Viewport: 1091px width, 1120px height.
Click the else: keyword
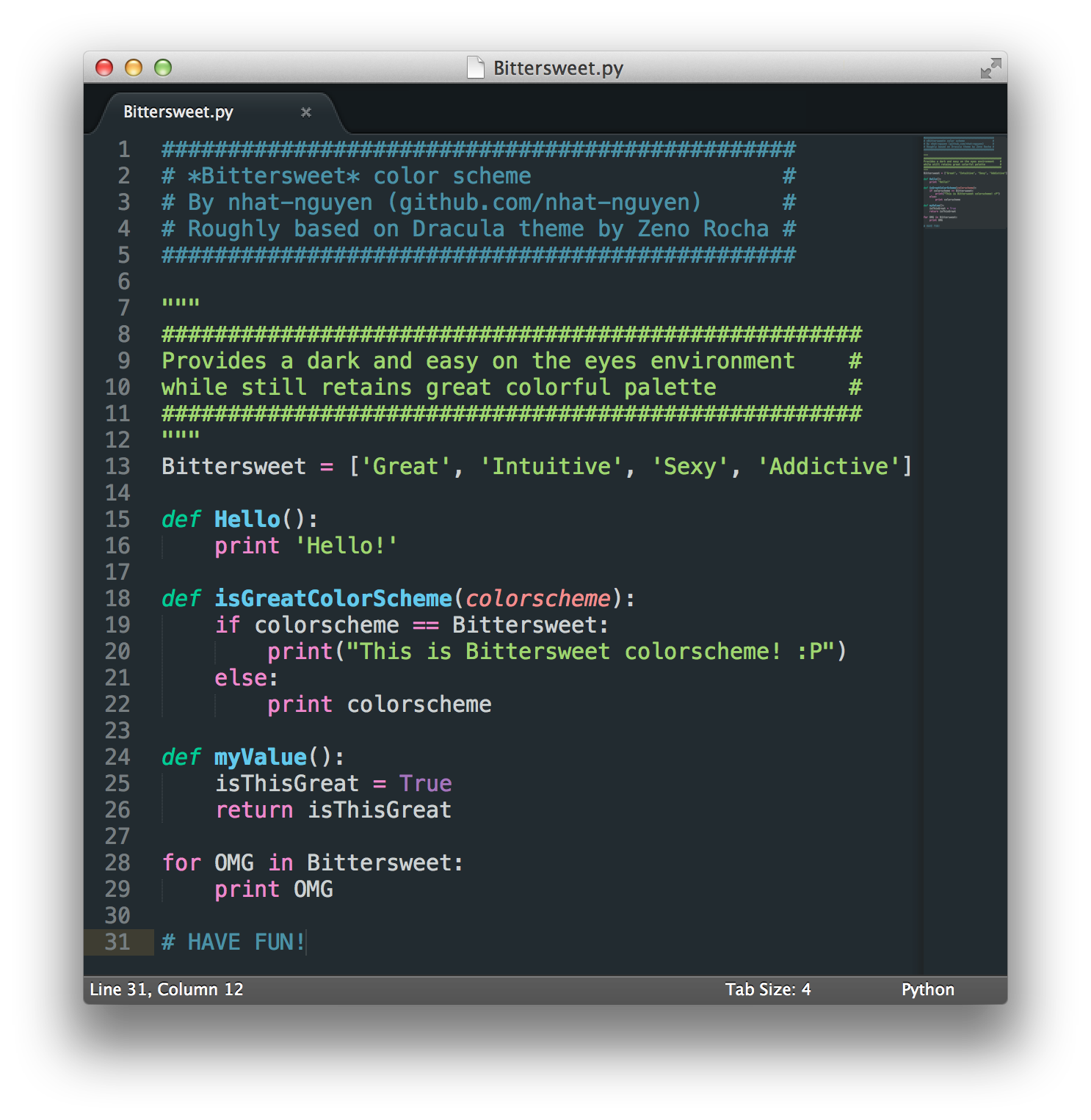(x=246, y=678)
